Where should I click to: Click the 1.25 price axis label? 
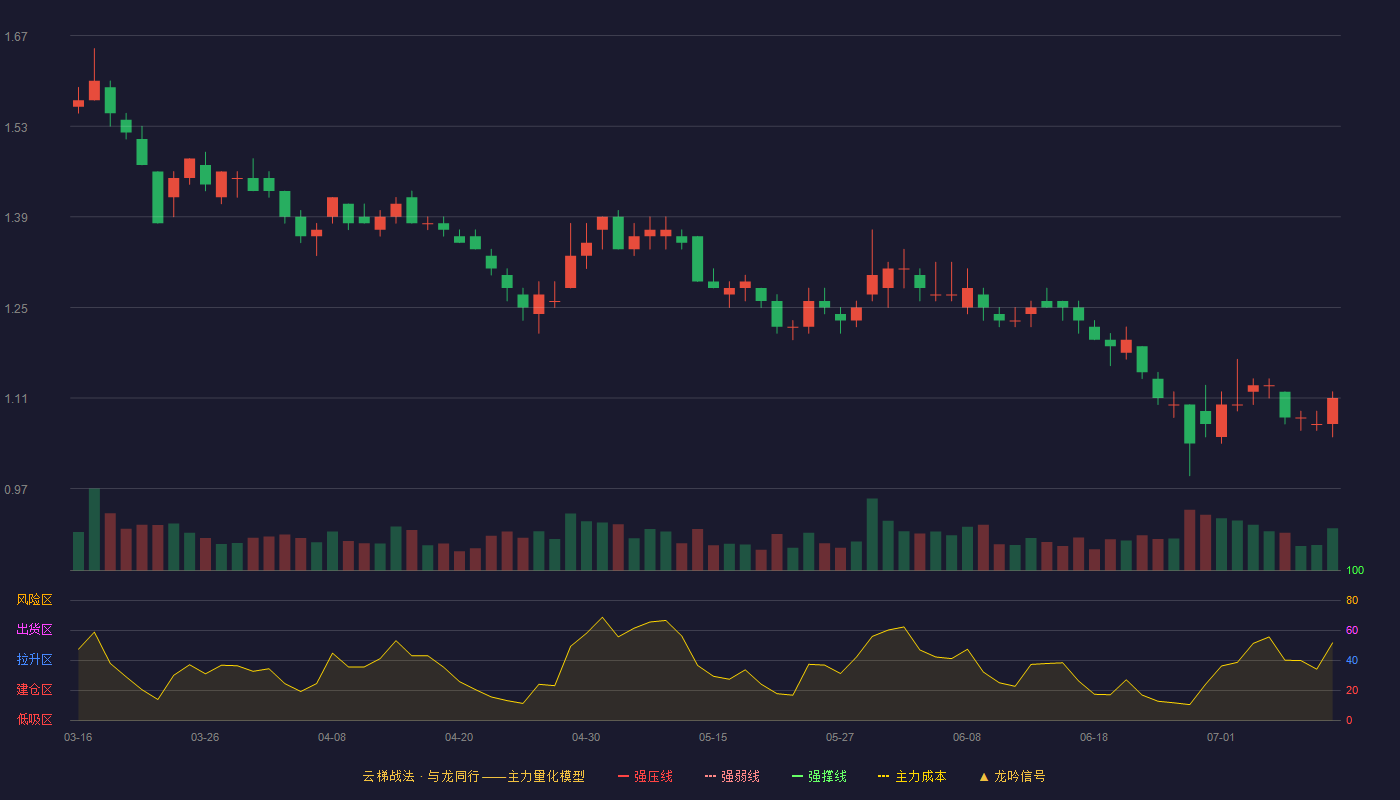pos(16,309)
